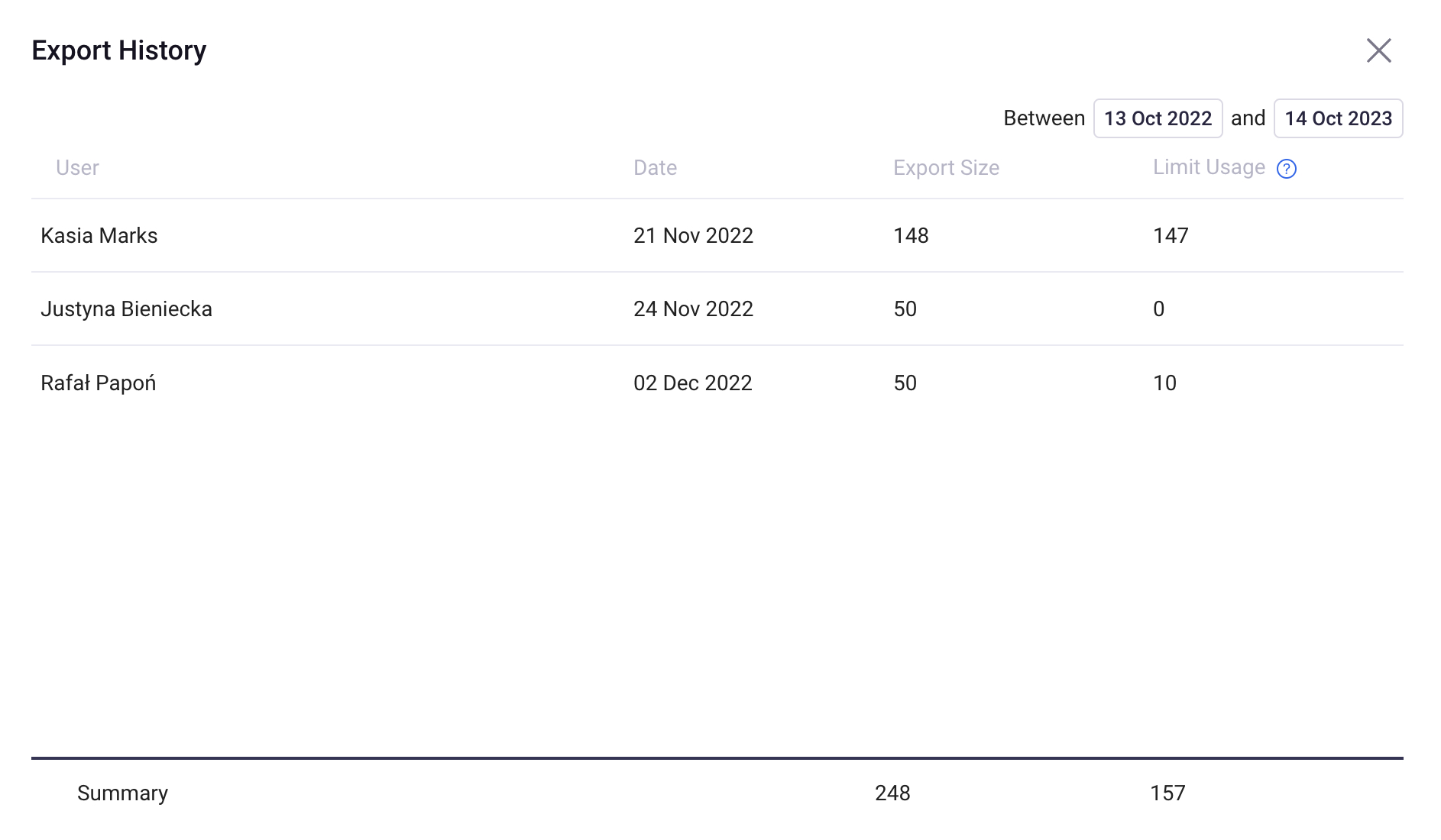Image resolution: width=1441 pixels, height=840 pixels.
Task: Click the summary export total 248
Action: click(x=892, y=793)
